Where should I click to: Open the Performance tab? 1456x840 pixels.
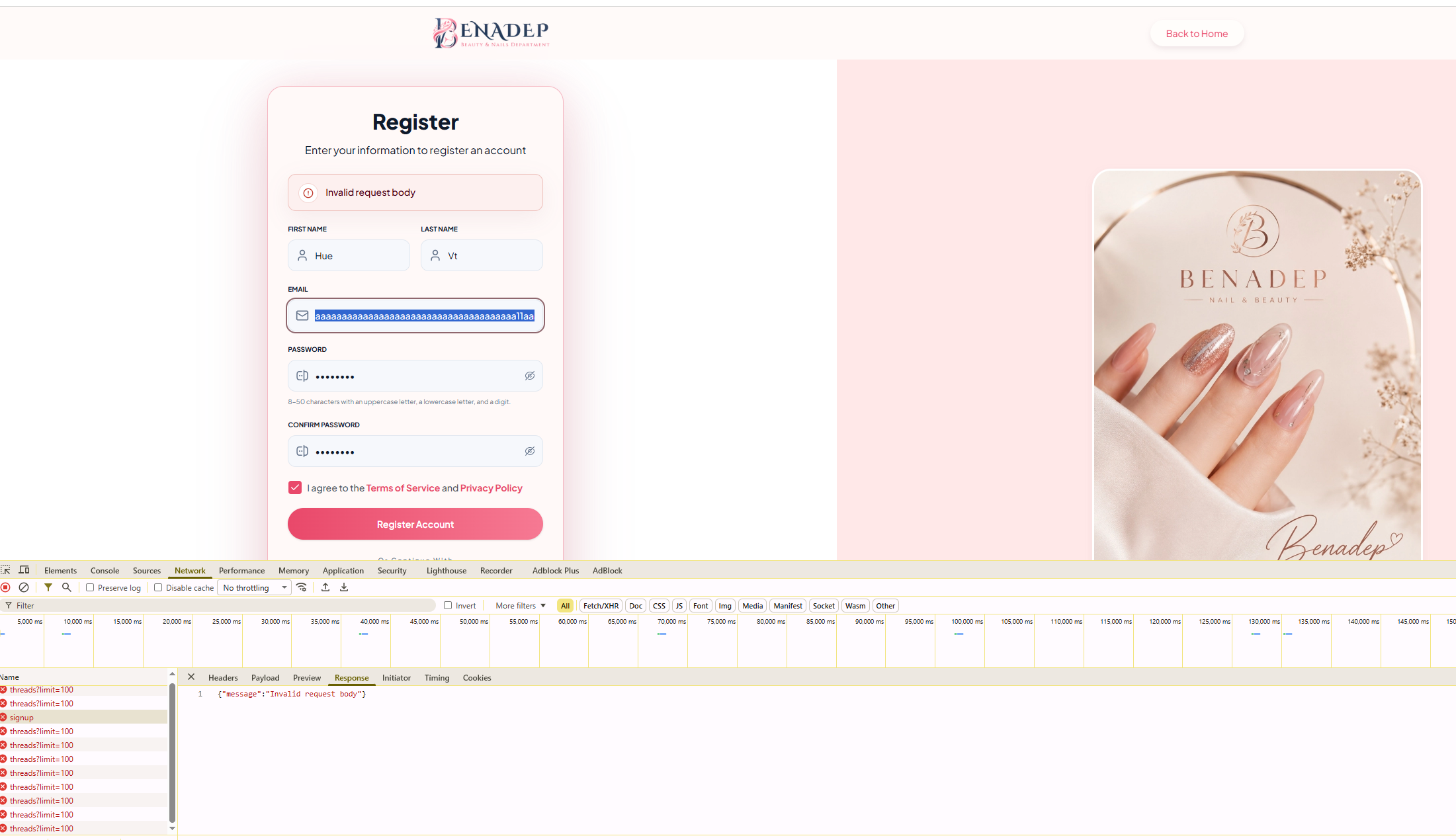241,571
